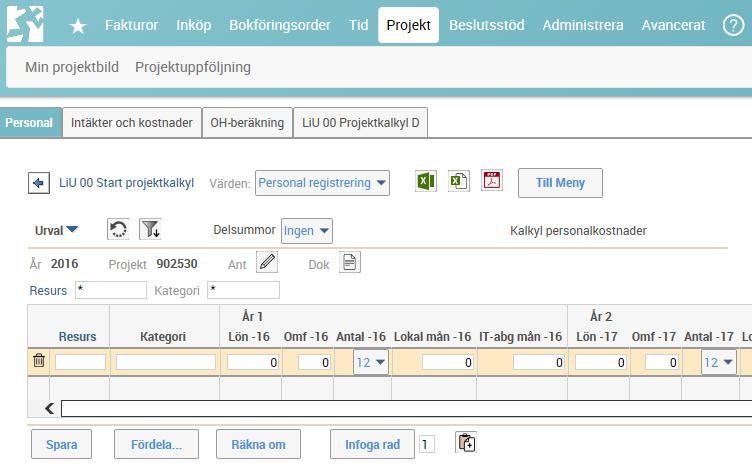Select the Projekt menu

pos(408,25)
